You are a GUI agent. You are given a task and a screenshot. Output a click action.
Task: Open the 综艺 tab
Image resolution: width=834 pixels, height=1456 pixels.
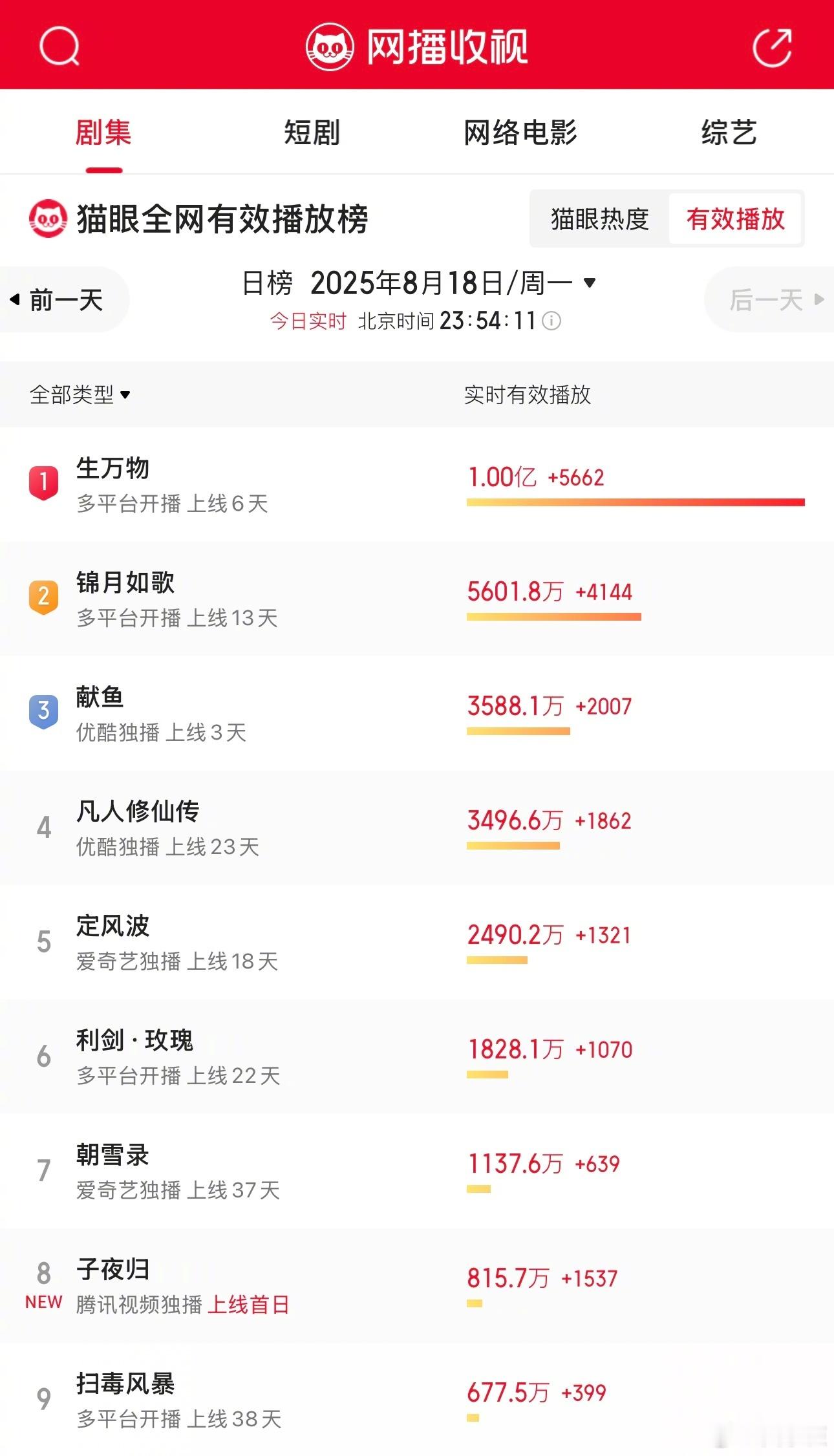(x=729, y=133)
